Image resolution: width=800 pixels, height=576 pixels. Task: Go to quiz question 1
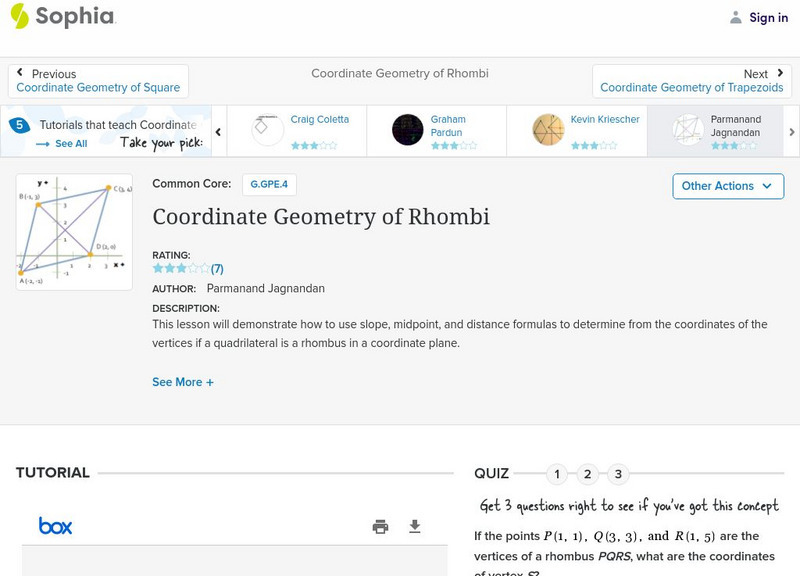[557, 474]
